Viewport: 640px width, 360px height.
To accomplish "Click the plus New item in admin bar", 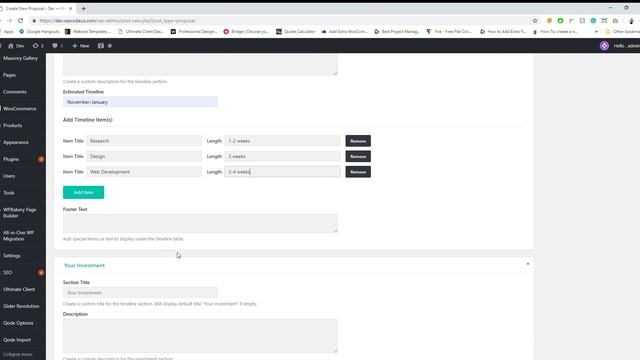I will [x=81, y=46].
